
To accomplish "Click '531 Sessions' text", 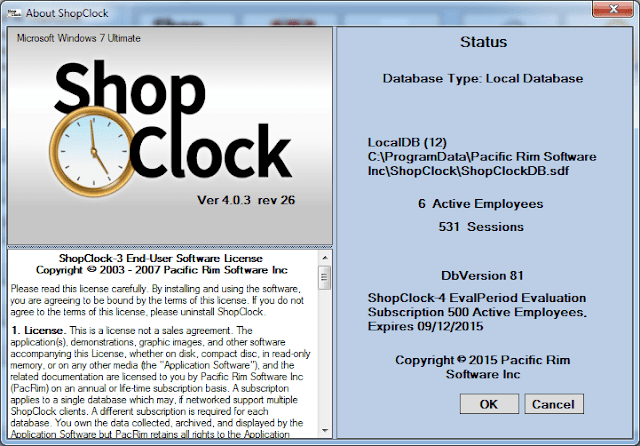I will coord(481,226).
